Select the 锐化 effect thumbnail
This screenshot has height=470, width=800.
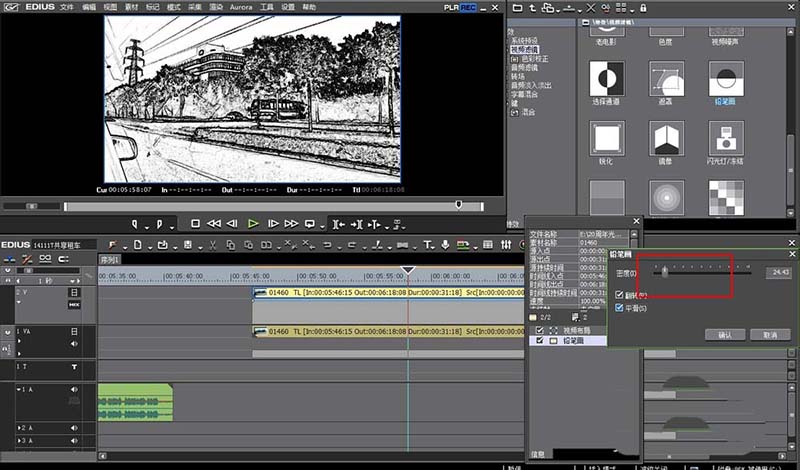(x=607, y=138)
